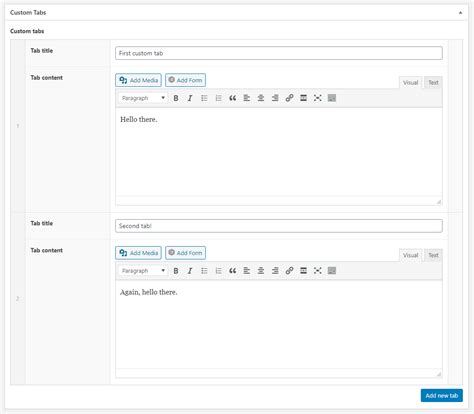Image resolution: width=474 pixels, height=414 pixels.
Task: Toggle bold in first tab editor
Action: tap(176, 98)
